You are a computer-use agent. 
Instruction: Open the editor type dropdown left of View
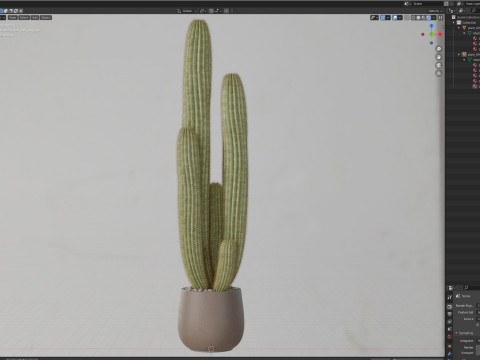click(3, 17)
